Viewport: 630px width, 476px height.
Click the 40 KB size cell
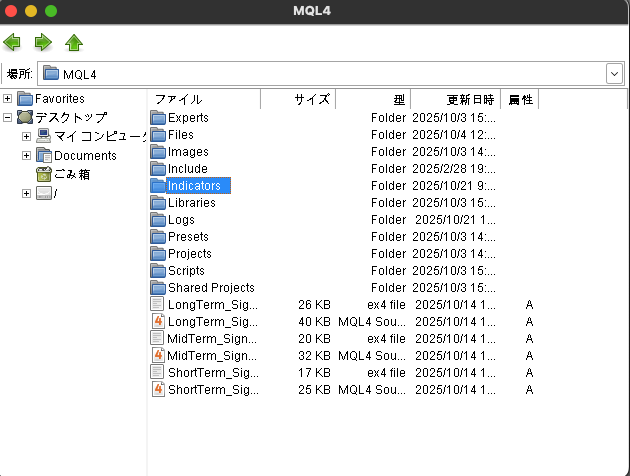coord(314,322)
